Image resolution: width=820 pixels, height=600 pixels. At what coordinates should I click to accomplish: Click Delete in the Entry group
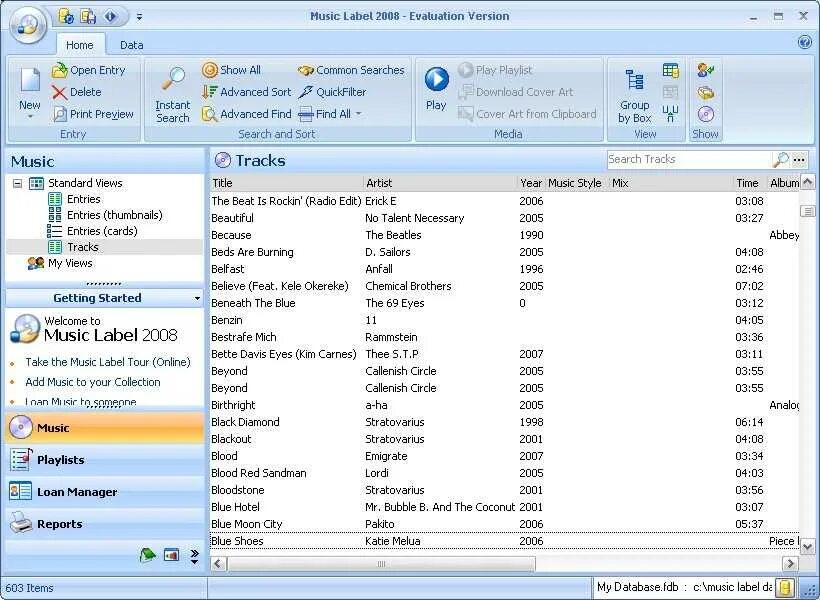[x=77, y=92]
